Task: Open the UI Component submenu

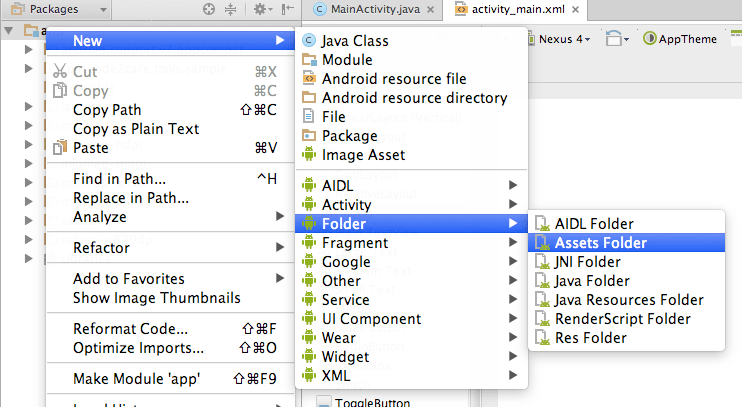Action: [x=411, y=319]
